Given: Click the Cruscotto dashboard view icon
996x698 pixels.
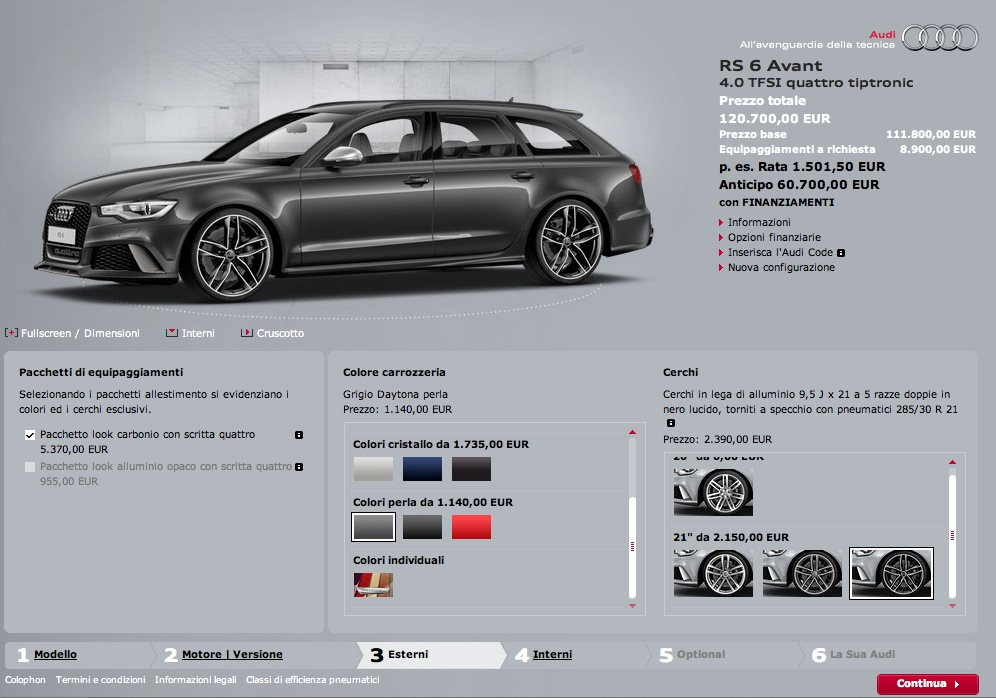Looking at the screenshot, I should point(246,333).
